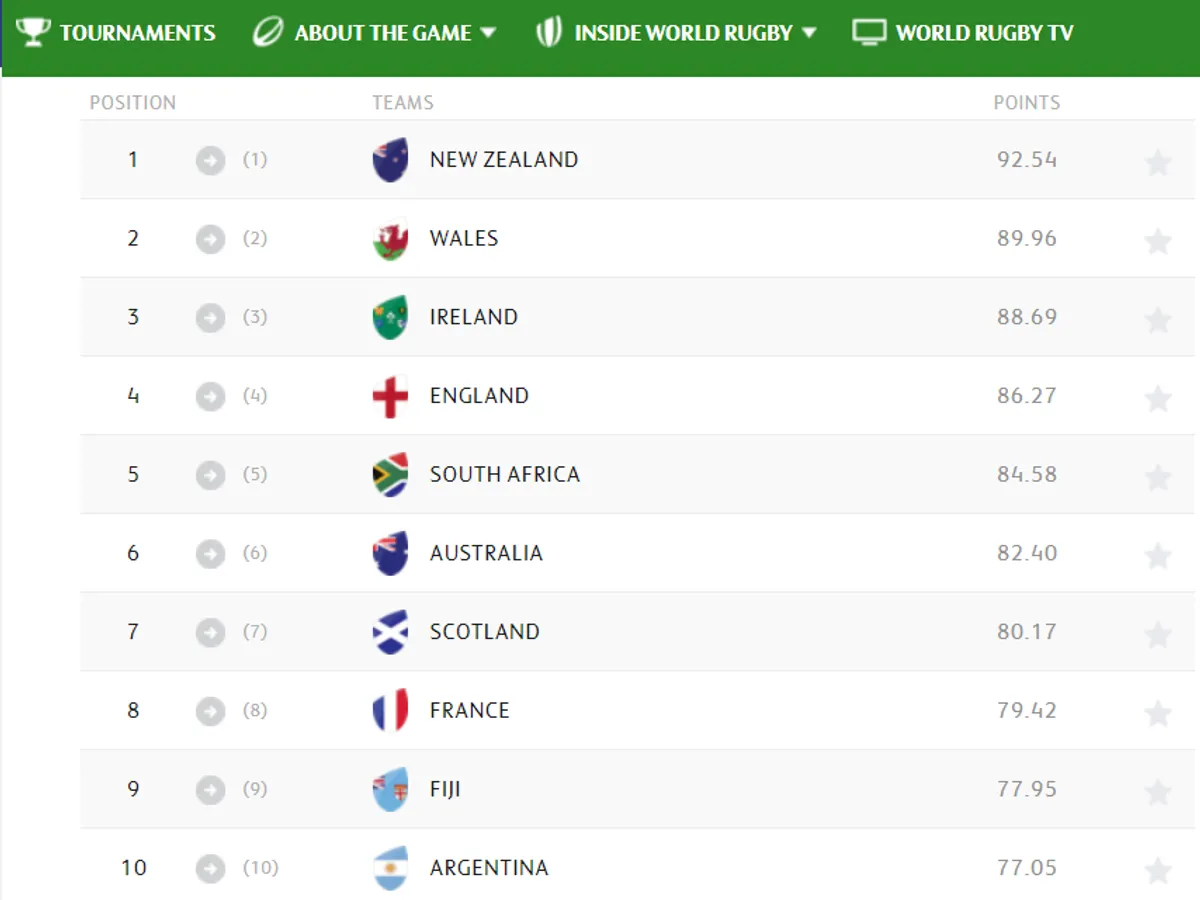Viewport: 1200px width, 900px height.
Task: Click the position arrow indicator for Wales
Action: (210, 239)
